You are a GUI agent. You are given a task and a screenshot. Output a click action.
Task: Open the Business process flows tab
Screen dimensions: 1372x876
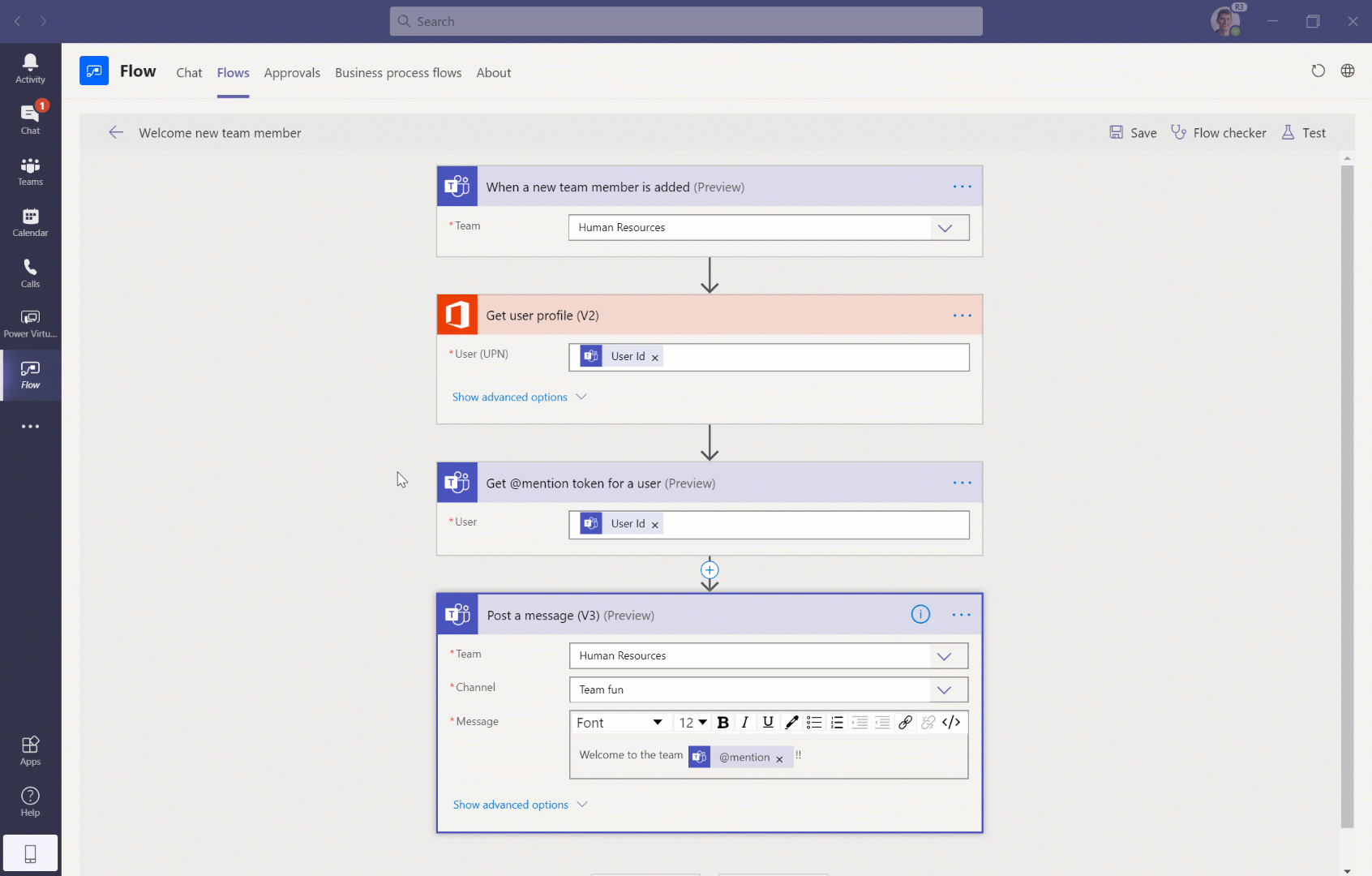398,73
